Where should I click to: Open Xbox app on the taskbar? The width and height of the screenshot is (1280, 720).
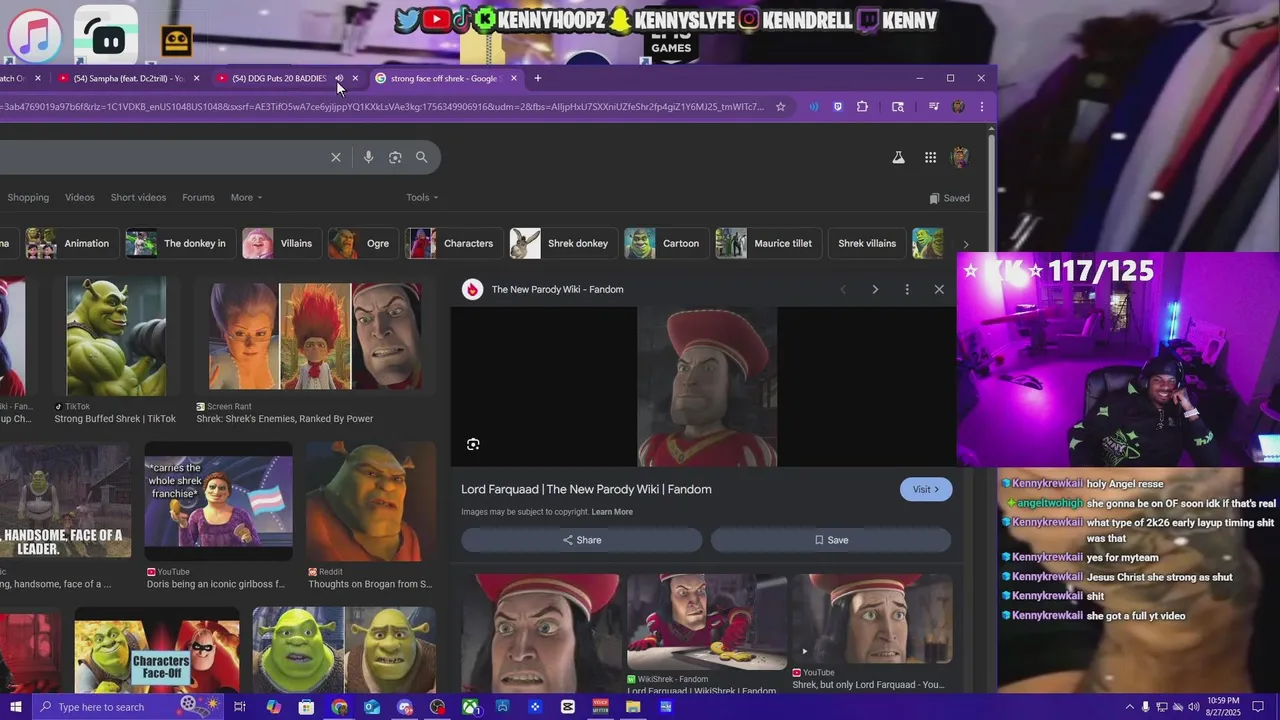tap(470, 707)
